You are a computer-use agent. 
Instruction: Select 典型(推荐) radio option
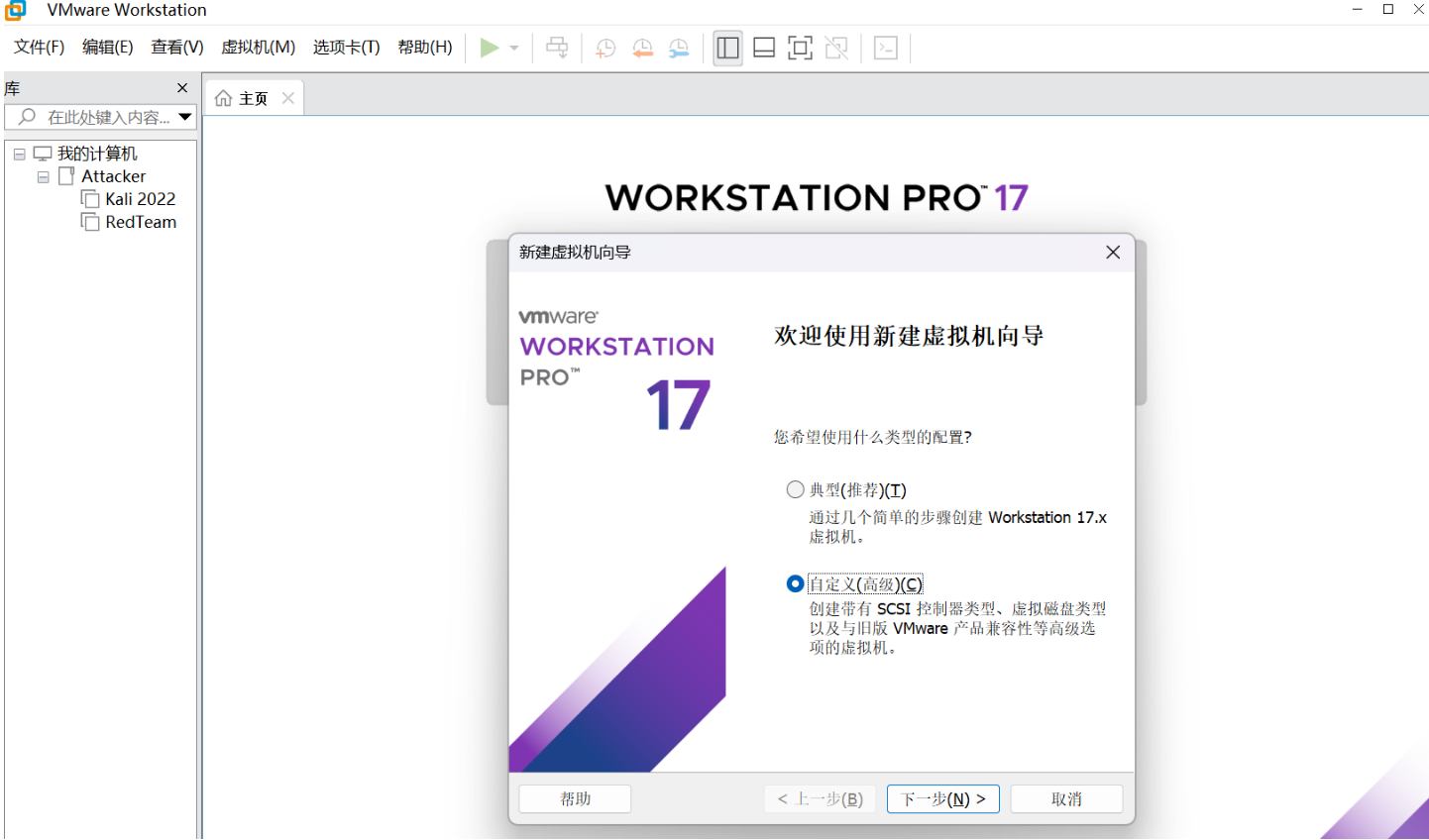pos(795,489)
